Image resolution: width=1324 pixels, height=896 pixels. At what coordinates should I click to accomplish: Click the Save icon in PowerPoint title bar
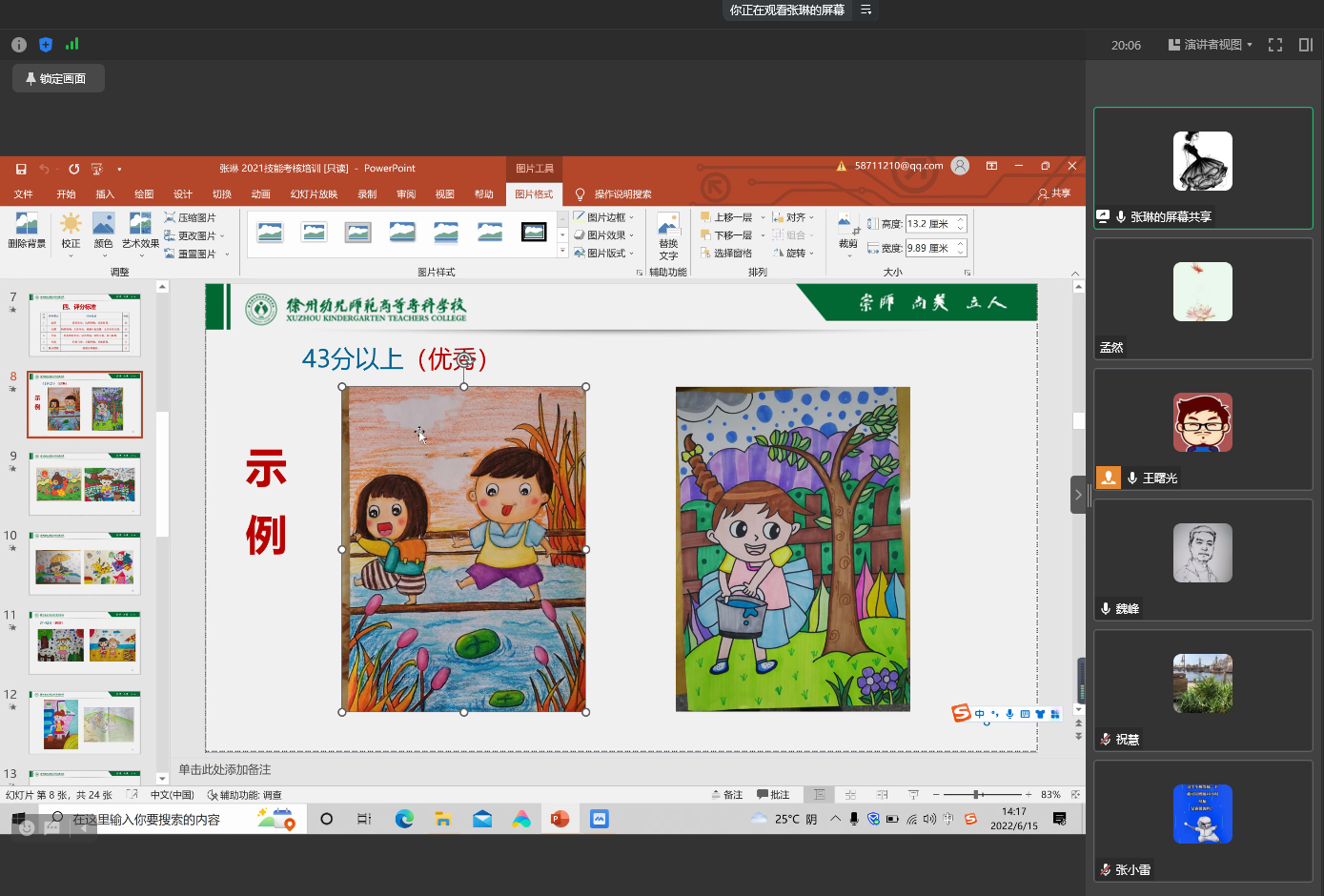tap(21, 169)
